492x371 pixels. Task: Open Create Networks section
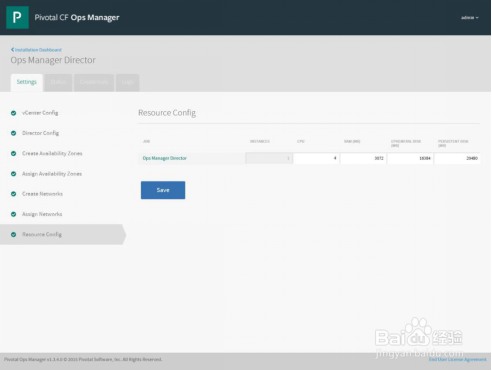pyautogui.click(x=42, y=194)
